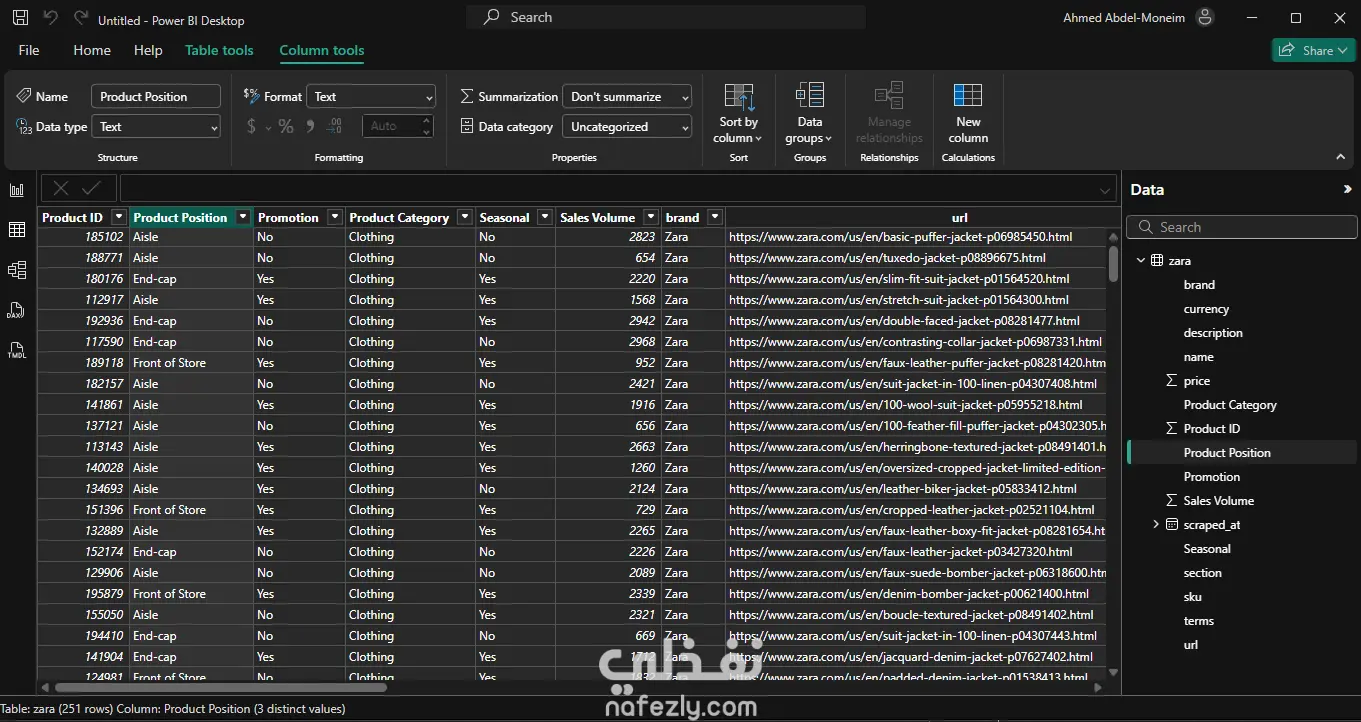The height and width of the screenshot is (722, 1361).
Task: Apply the currency format dollar icon
Action: tap(252, 126)
